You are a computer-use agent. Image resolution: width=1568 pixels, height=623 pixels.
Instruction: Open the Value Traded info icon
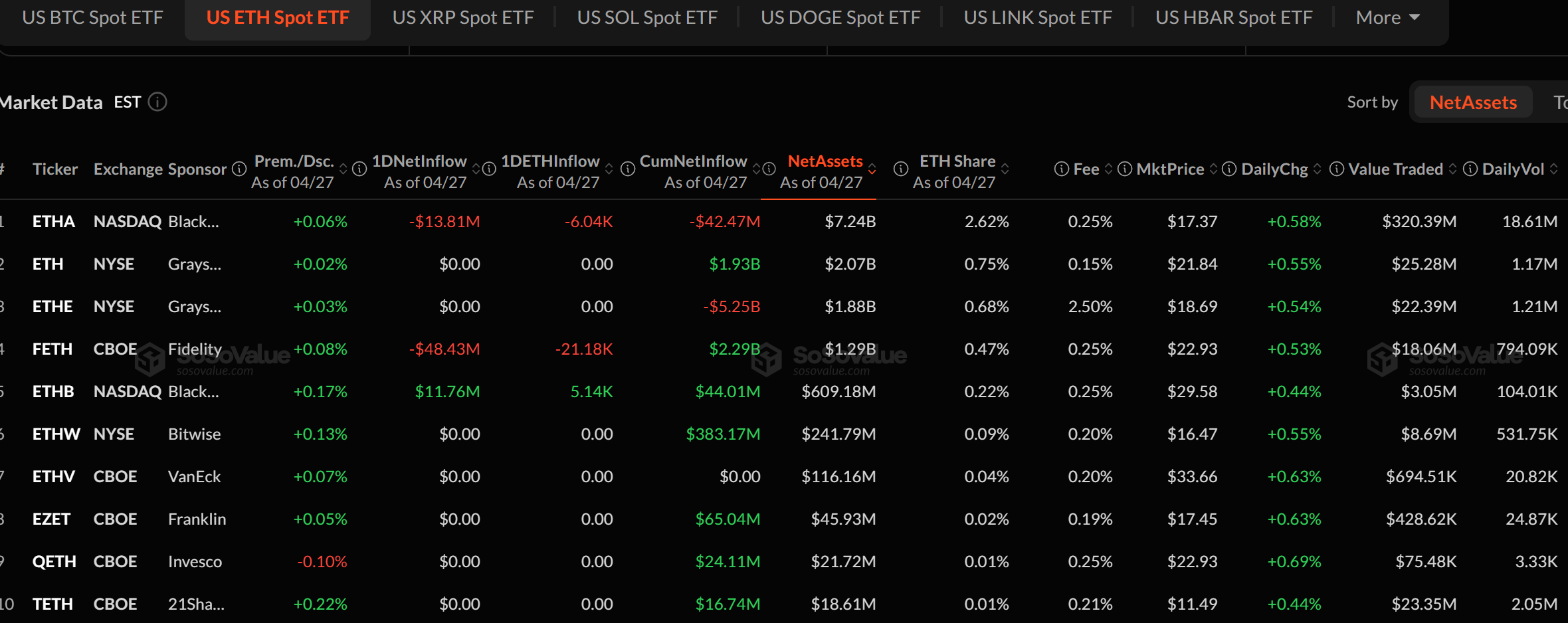coord(1336,169)
